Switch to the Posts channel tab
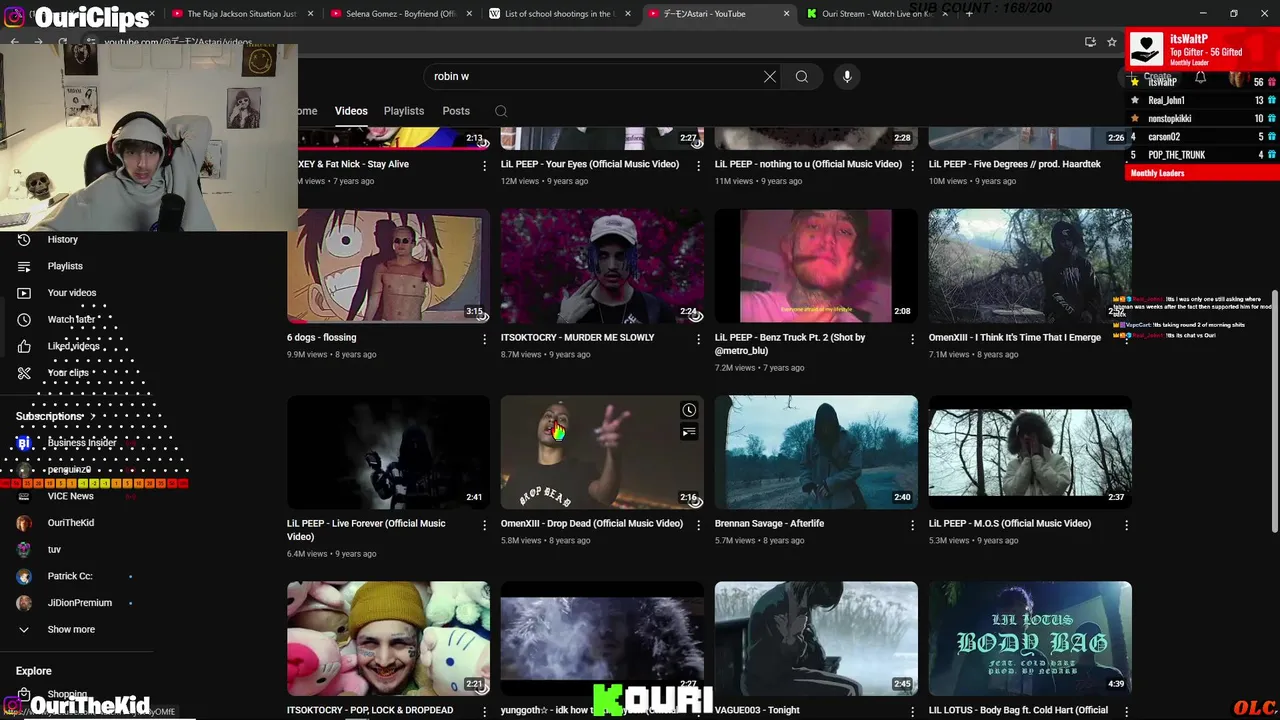Image resolution: width=1280 pixels, height=720 pixels. tap(456, 111)
